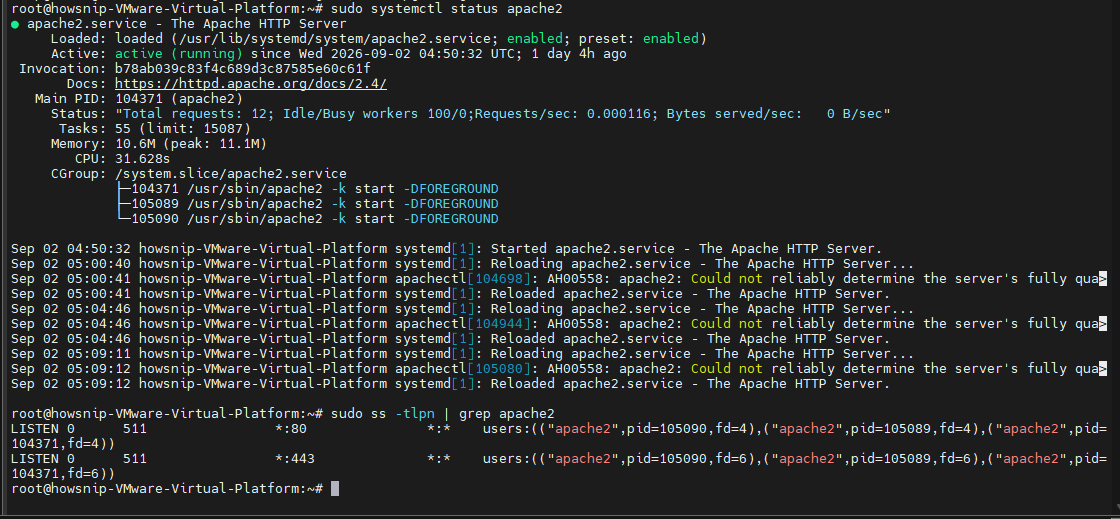
Task: Click the '-DFOREGROUND' flag on the 105090 line
Action: click(451, 218)
